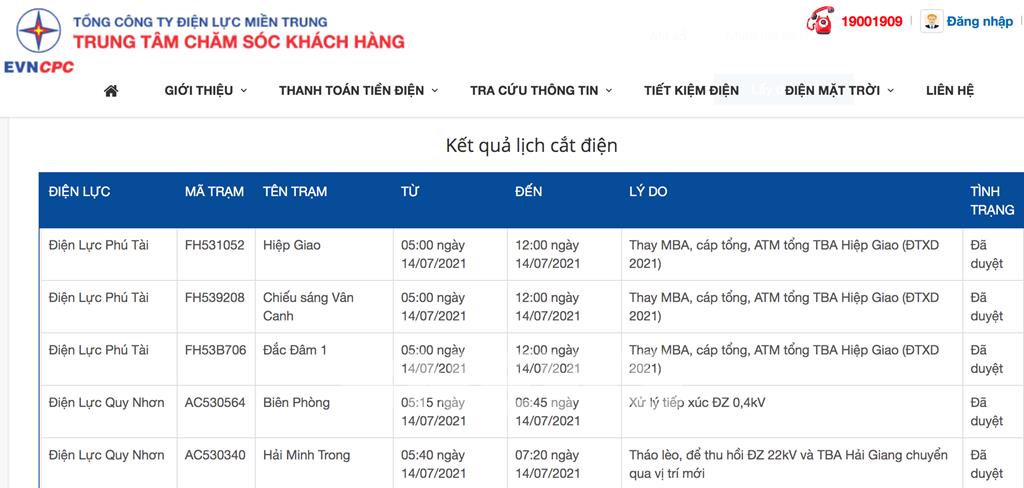Click the EVNCPC logo
The width and height of the screenshot is (1024, 488).
pos(39,41)
